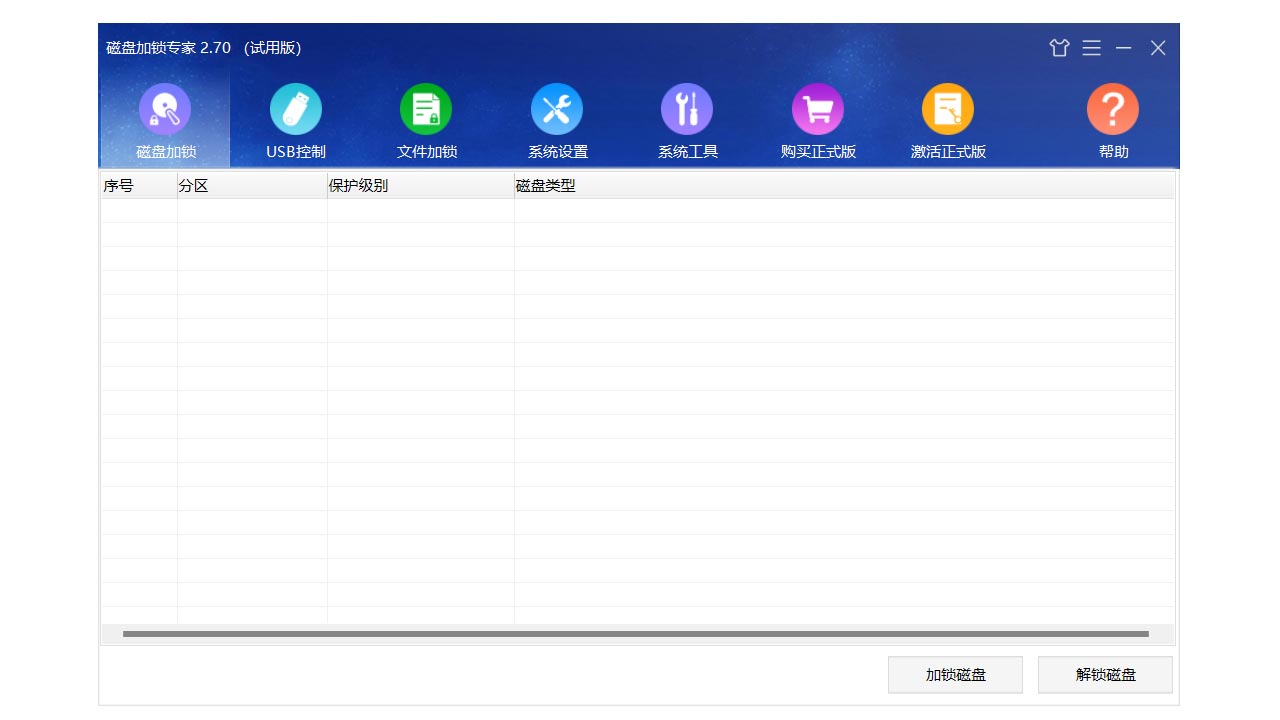Sort by the 序号 column header
1280x720 pixels.
[x=138, y=186]
